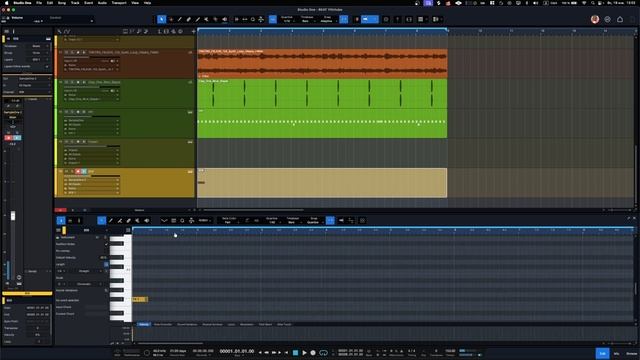Select the Eraser tool in arrange toolbar
The image size is (640, 360).
click(189, 19)
